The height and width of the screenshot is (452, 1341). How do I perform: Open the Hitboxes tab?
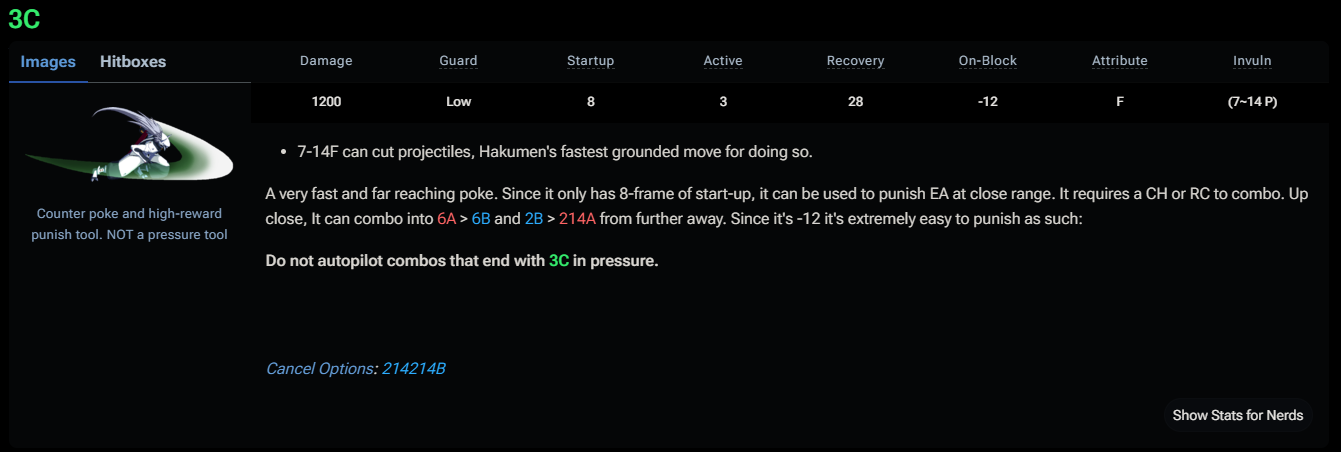133,62
